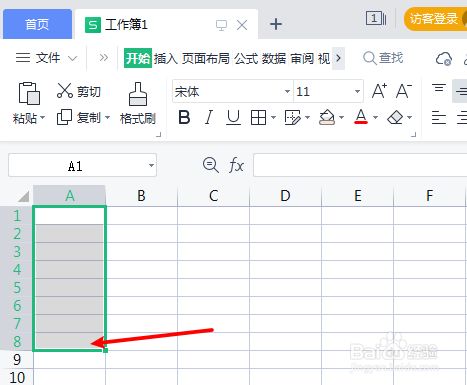Toggle Italic formatting
This screenshot has height=385, width=467.
coord(209,117)
